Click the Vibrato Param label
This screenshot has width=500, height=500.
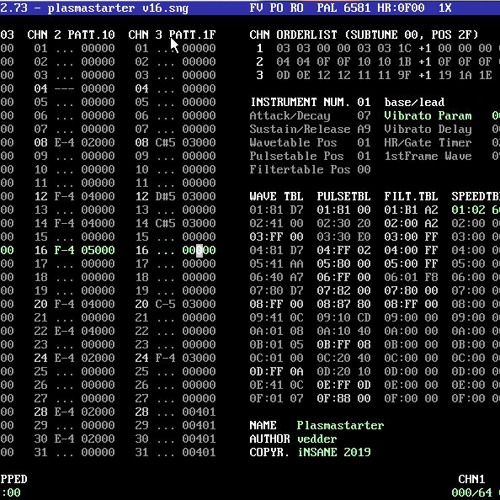[428, 116]
